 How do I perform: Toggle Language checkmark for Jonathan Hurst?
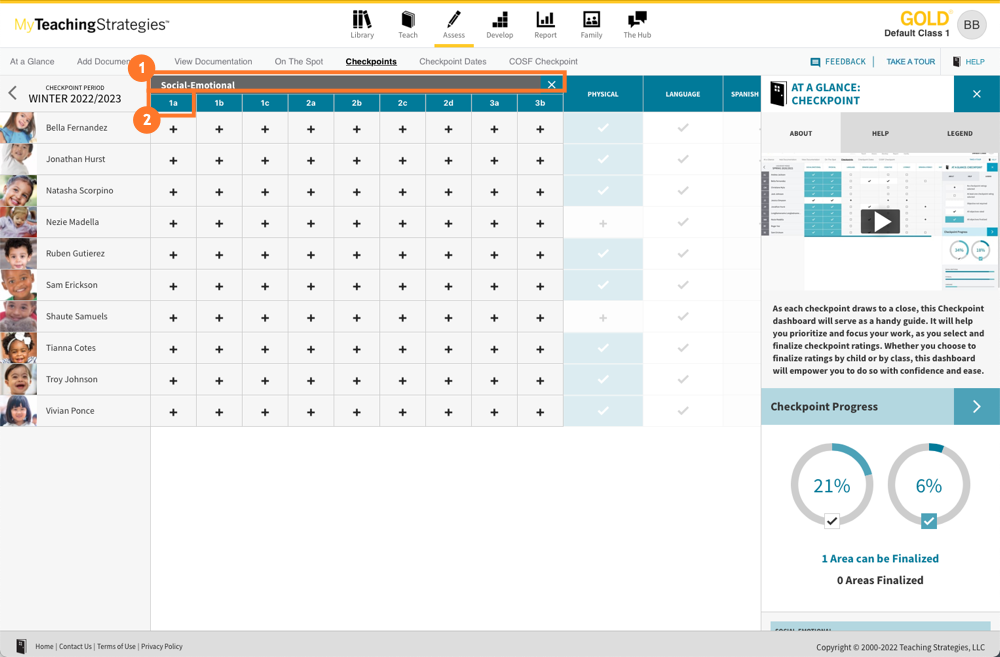(683, 159)
